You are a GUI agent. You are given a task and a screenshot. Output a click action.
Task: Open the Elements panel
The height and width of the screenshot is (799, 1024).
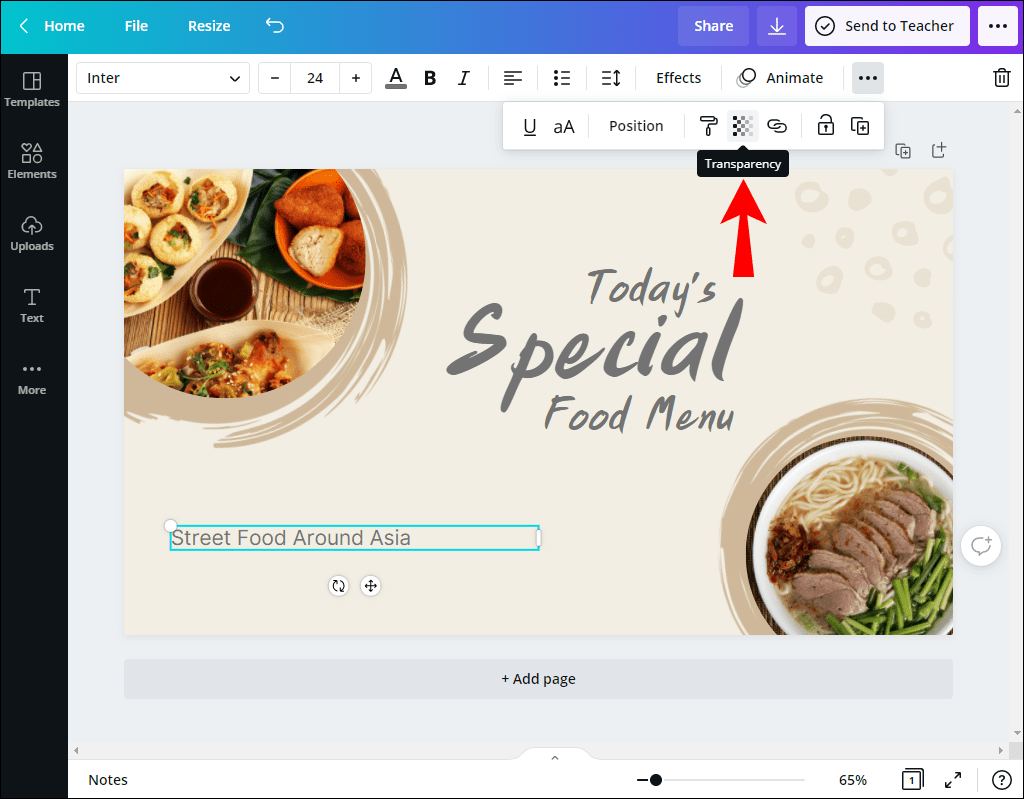pyautogui.click(x=32, y=160)
